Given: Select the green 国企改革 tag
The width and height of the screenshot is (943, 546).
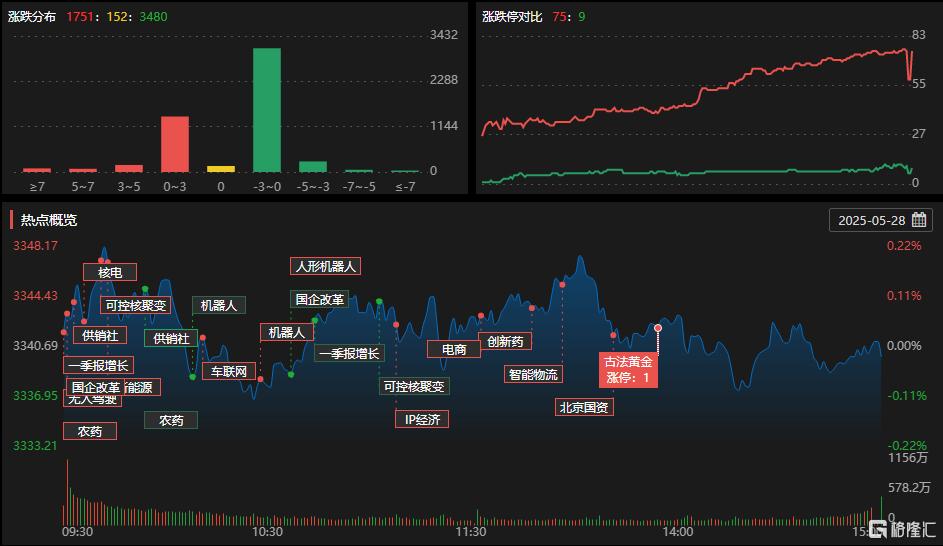Looking at the screenshot, I should [319, 299].
